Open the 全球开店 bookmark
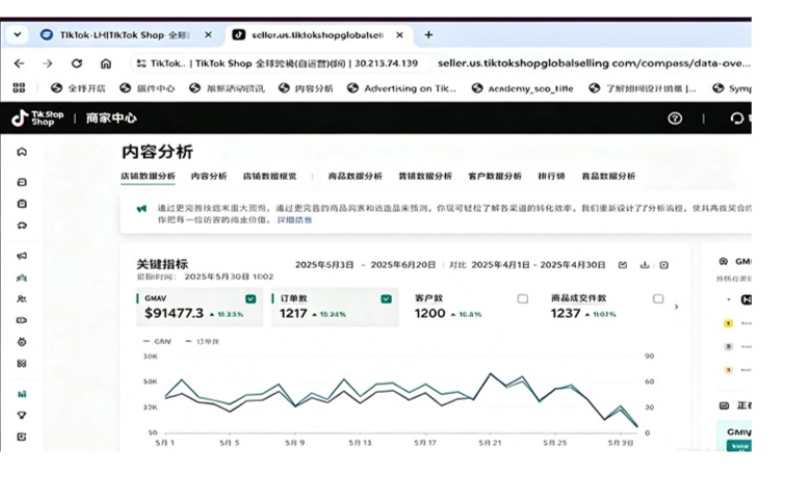This screenshot has width=800, height=500. point(78,88)
